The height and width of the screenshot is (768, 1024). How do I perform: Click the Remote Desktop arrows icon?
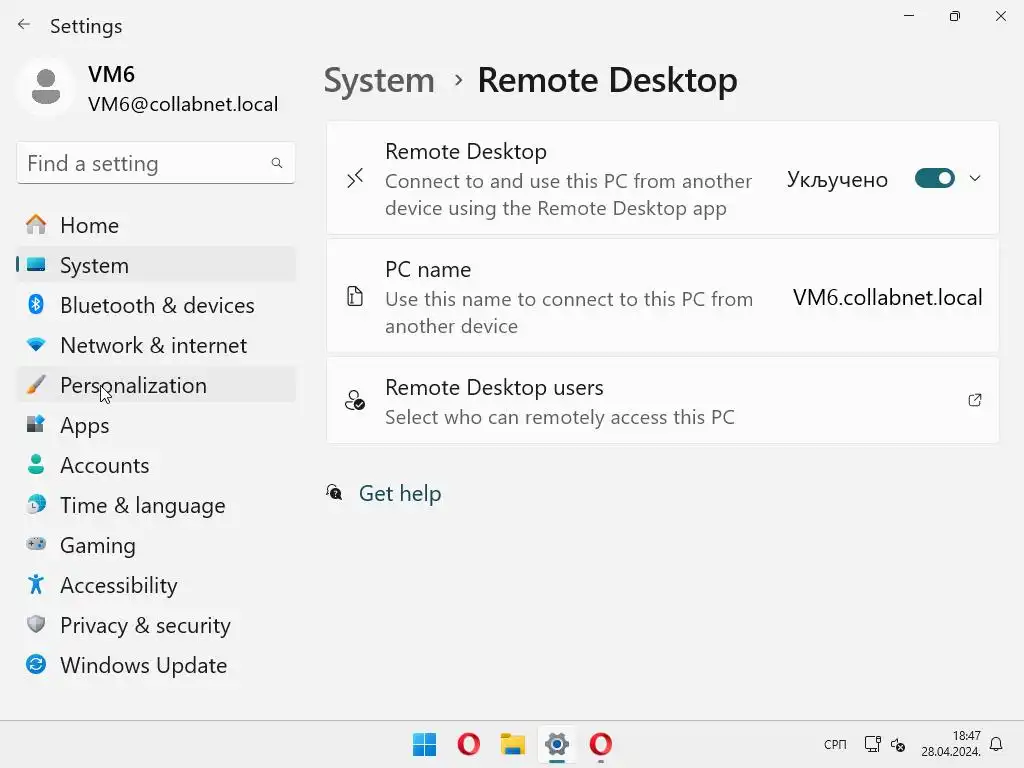coord(355,178)
